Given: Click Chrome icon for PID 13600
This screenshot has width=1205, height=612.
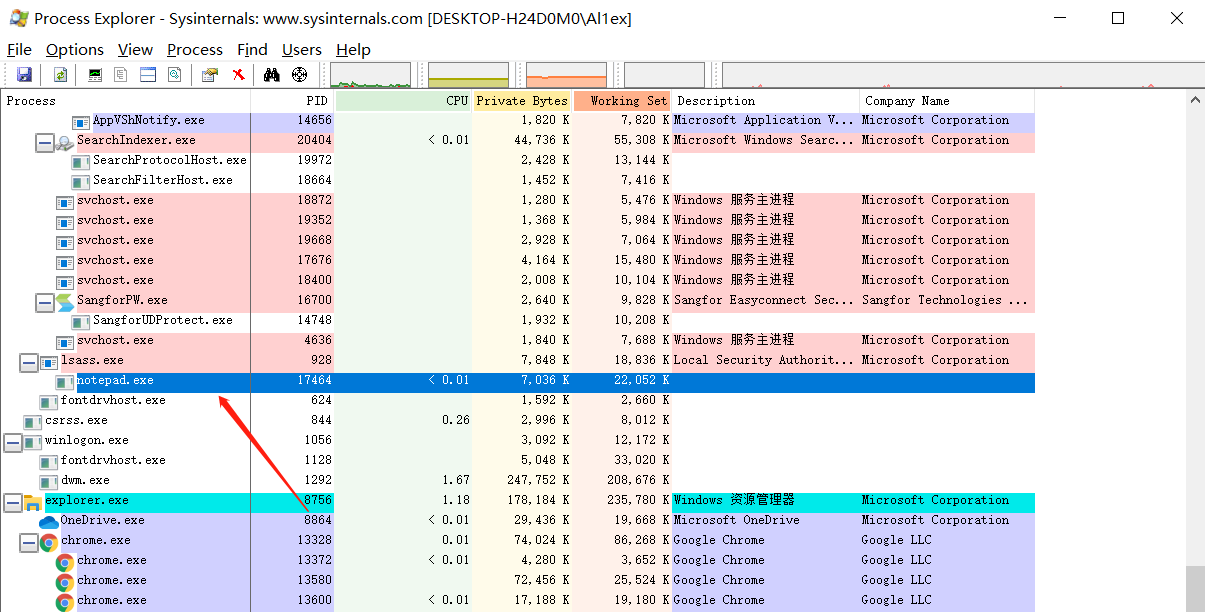Looking at the screenshot, I should click(x=64, y=601).
